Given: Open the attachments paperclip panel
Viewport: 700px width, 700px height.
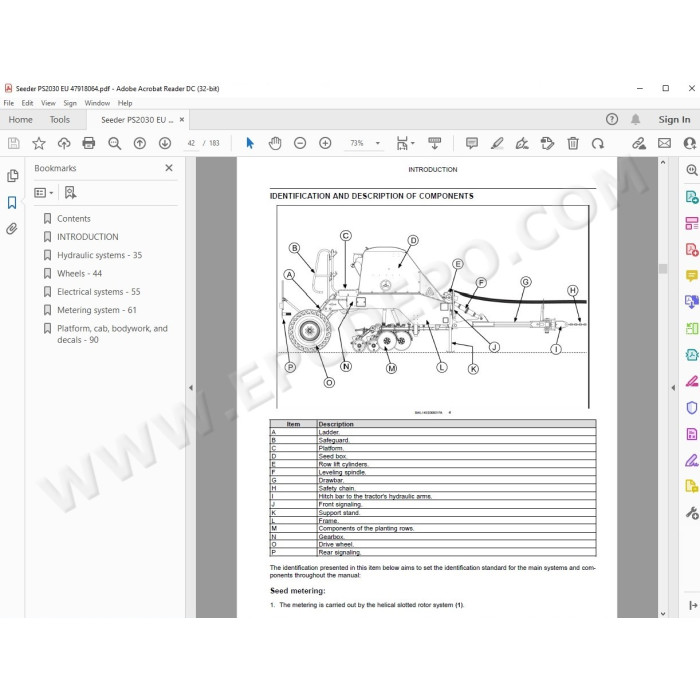Looking at the screenshot, I should pos(12,229).
